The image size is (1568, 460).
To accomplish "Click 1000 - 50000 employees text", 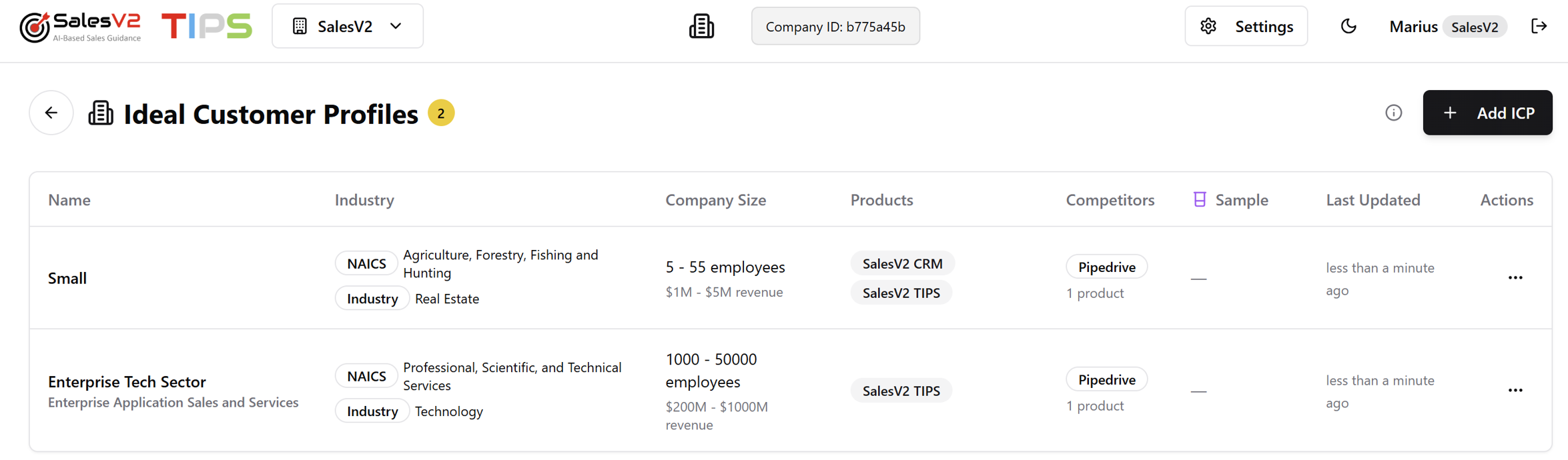I will (x=711, y=370).
